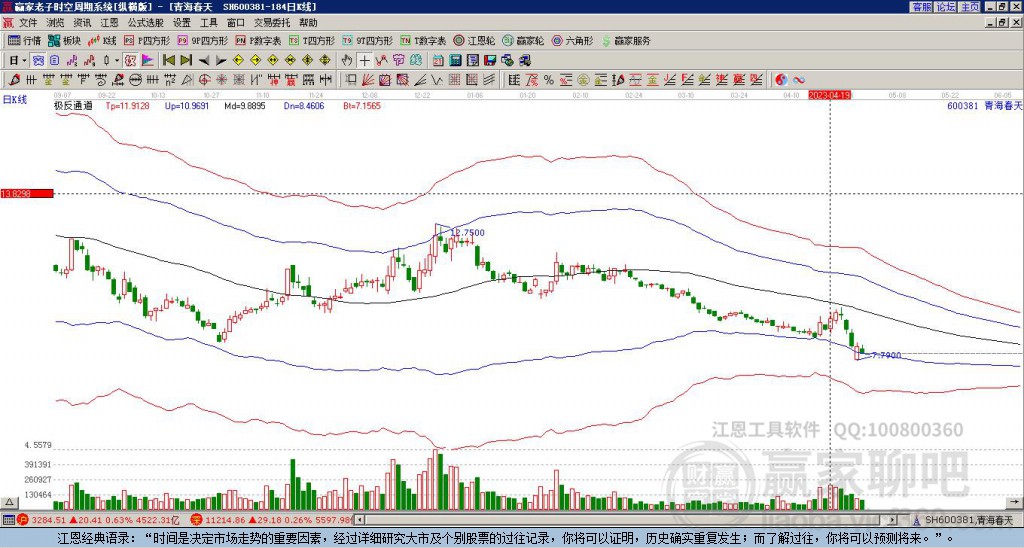Select the red pencil drawing tool

pyautogui.click(x=14, y=80)
